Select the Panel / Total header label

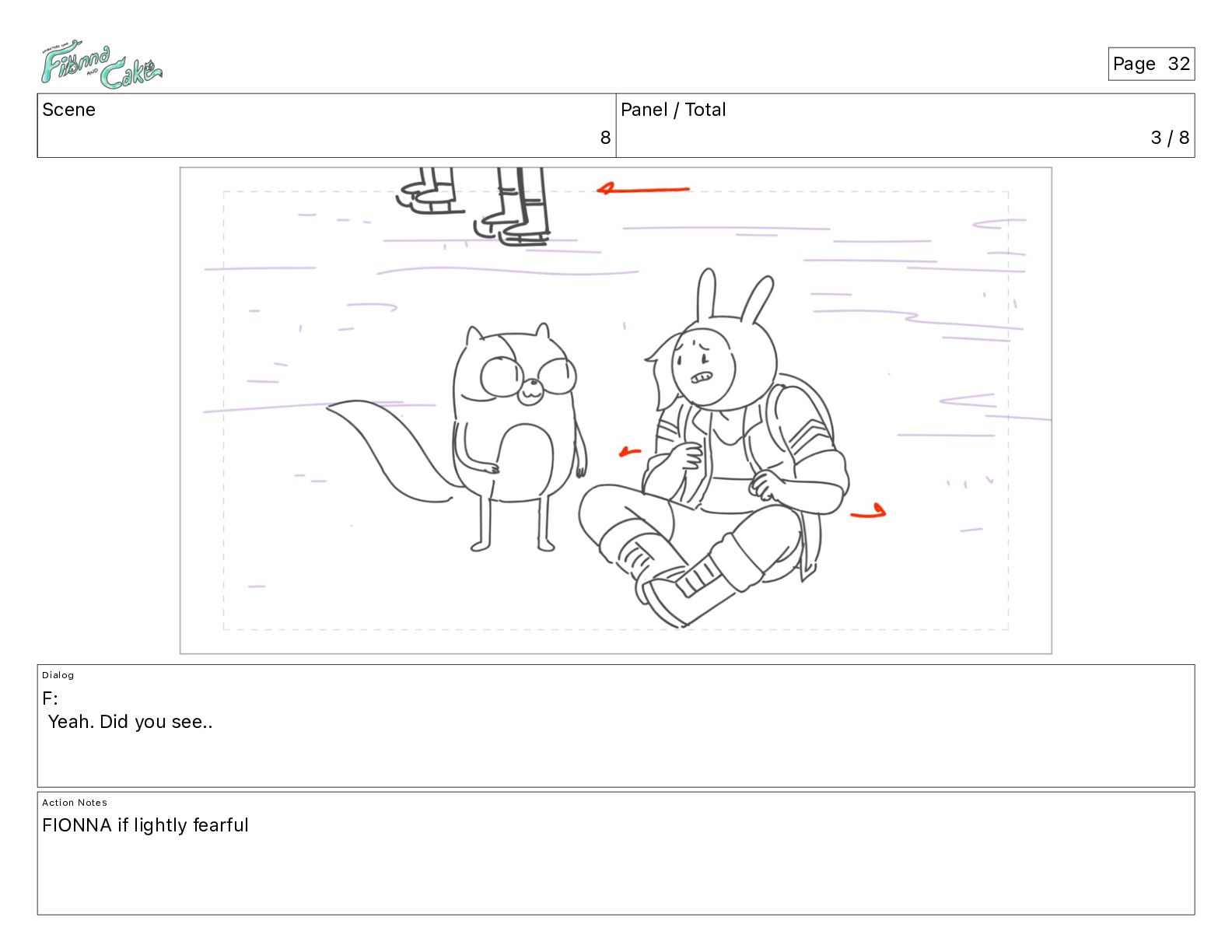click(673, 110)
